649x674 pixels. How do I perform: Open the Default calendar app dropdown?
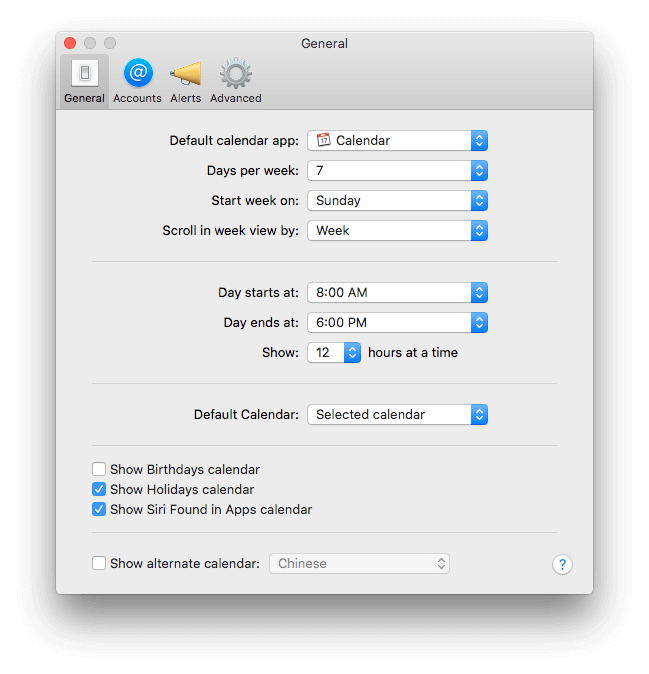point(398,141)
